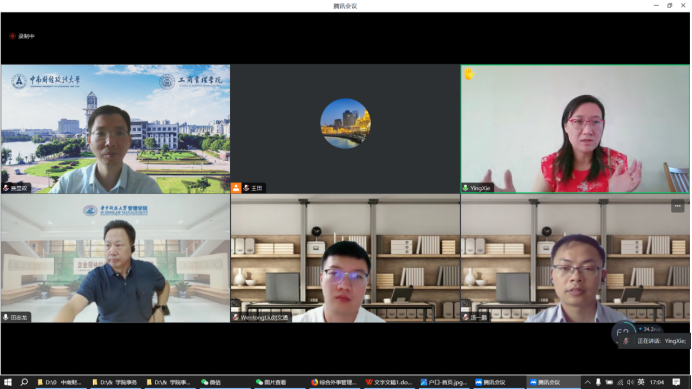Expand the hidden system tray icons chevron
This screenshot has height=389, width=692.
click(587, 382)
